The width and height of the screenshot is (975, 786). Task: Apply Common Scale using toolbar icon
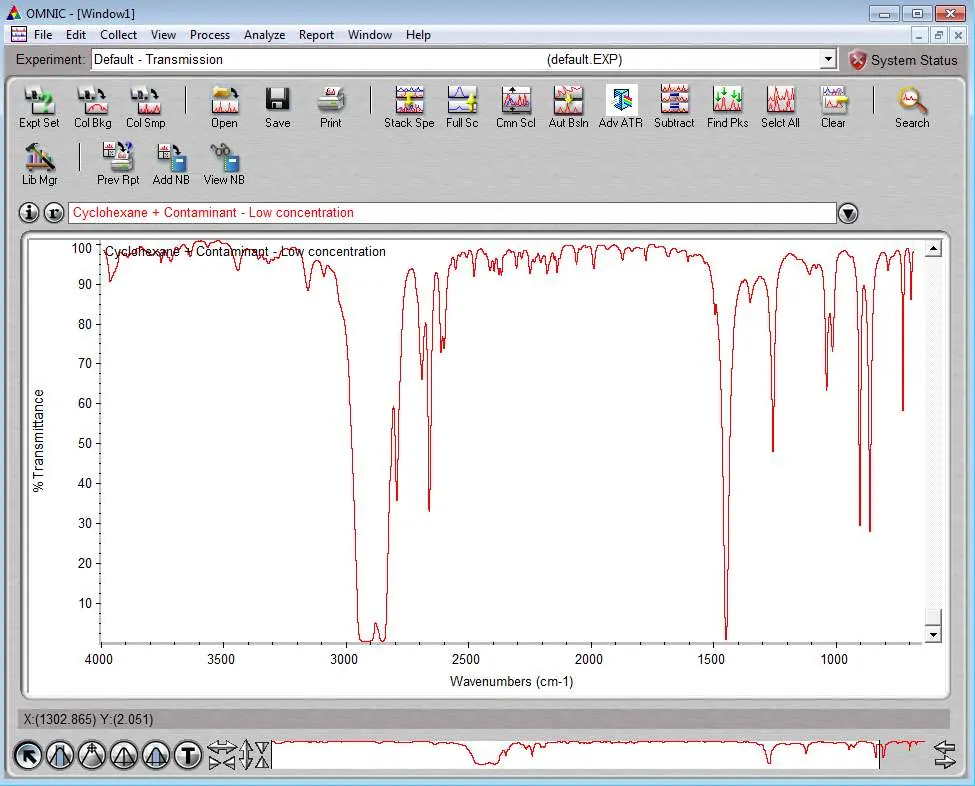click(x=515, y=106)
